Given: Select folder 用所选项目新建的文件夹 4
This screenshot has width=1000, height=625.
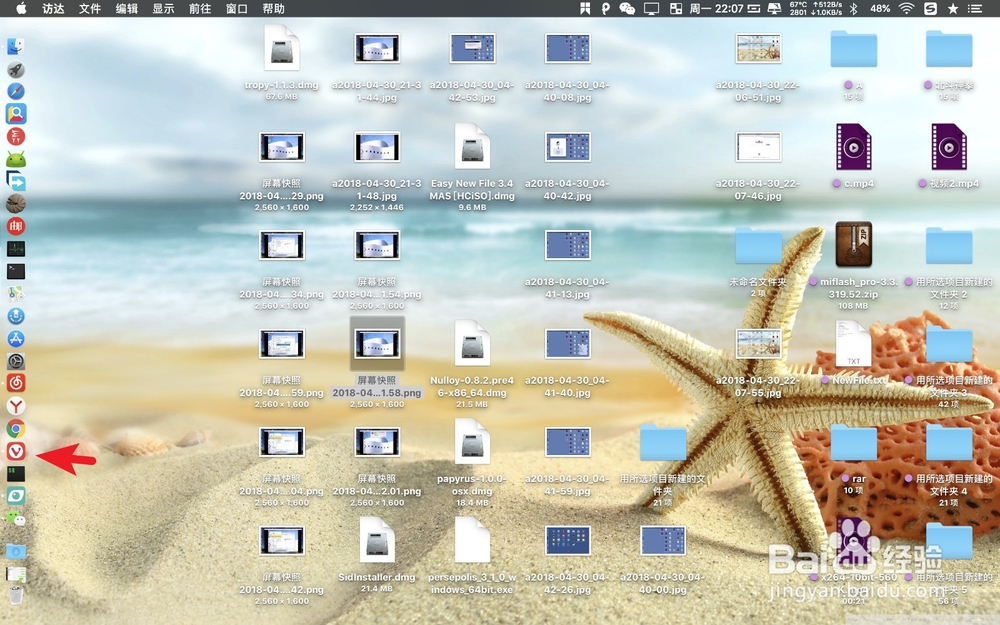Looking at the screenshot, I should pos(948,443).
